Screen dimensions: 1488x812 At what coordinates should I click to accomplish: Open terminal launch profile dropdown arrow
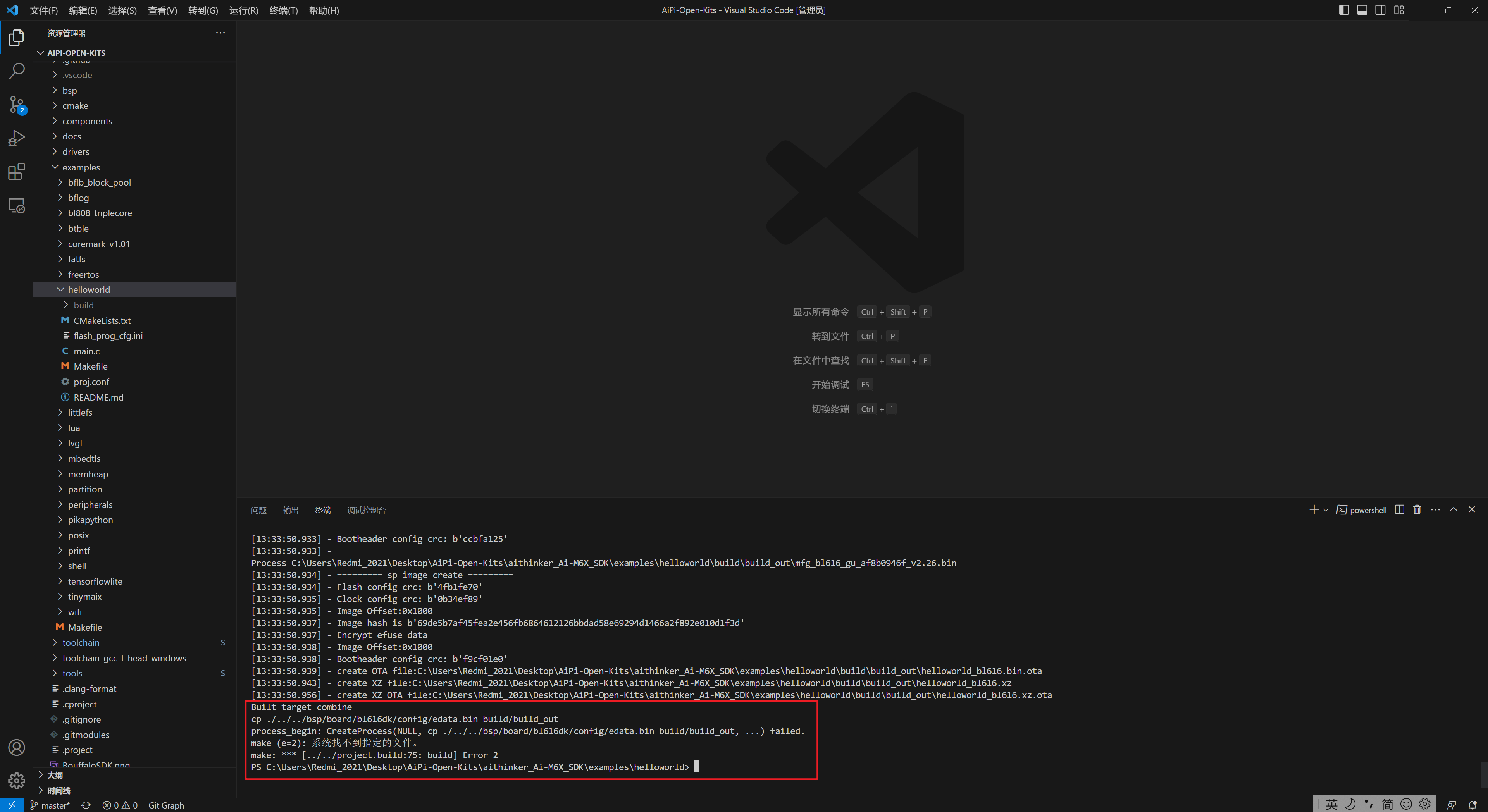(1326, 510)
